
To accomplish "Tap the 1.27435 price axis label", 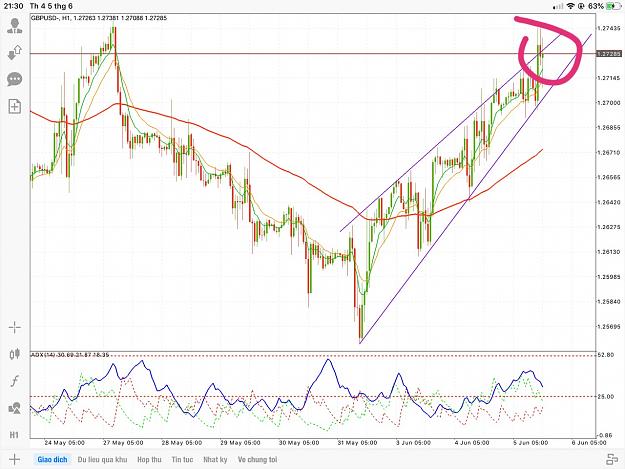I will (x=609, y=29).
